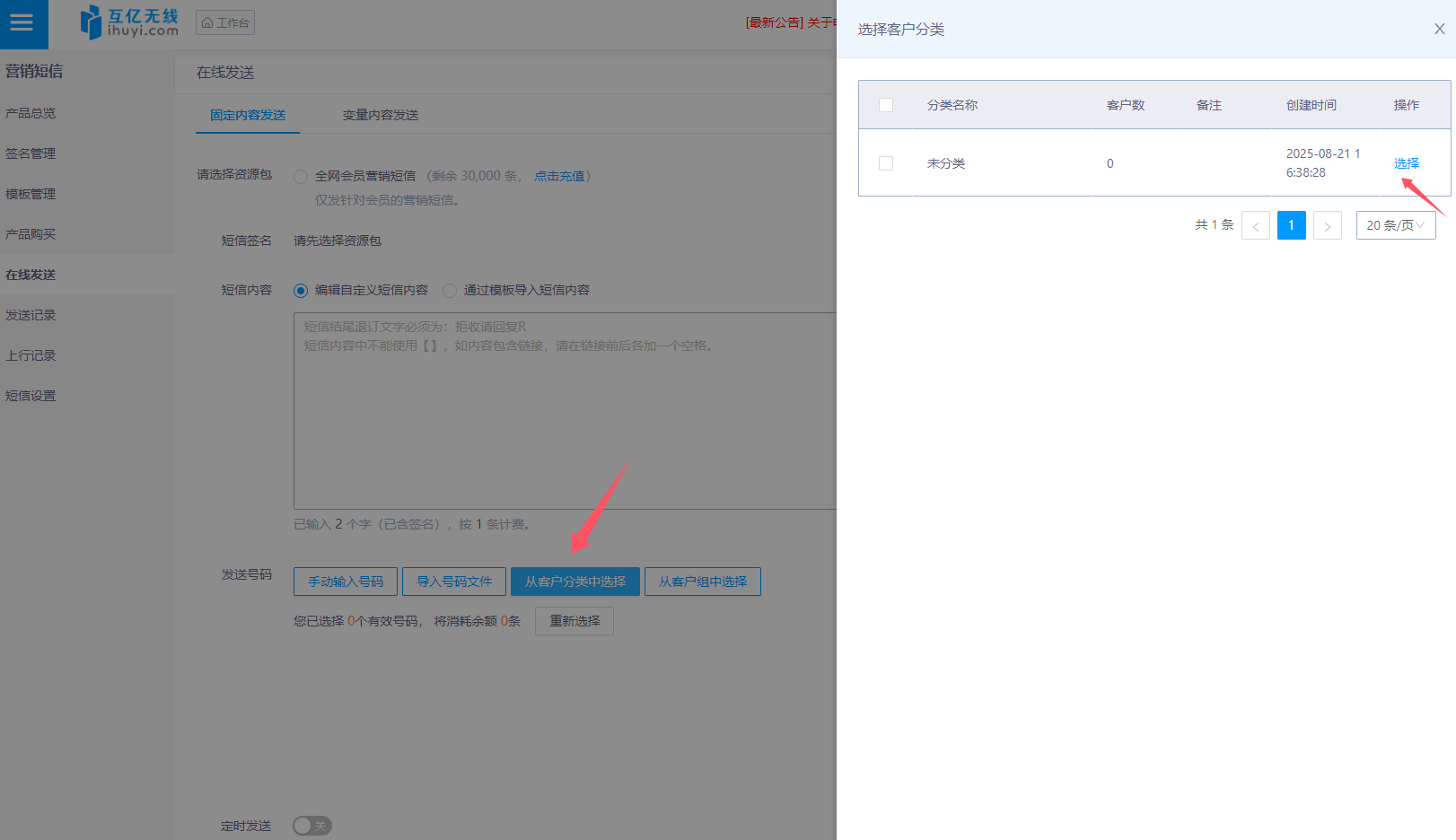Image resolution: width=1456 pixels, height=840 pixels.
Task: Choose 通过模板导入短信内容 radio option
Action: click(x=450, y=291)
